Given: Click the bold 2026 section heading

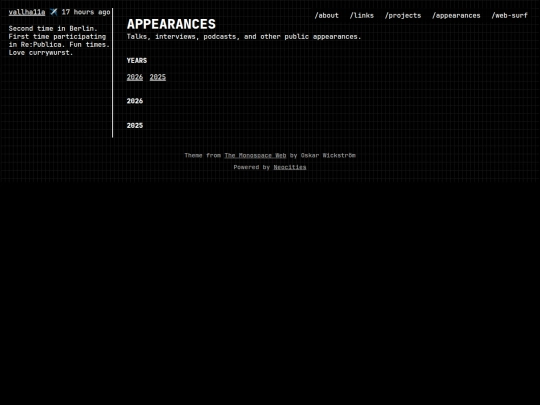Looking at the screenshot, I should [135, 101].
